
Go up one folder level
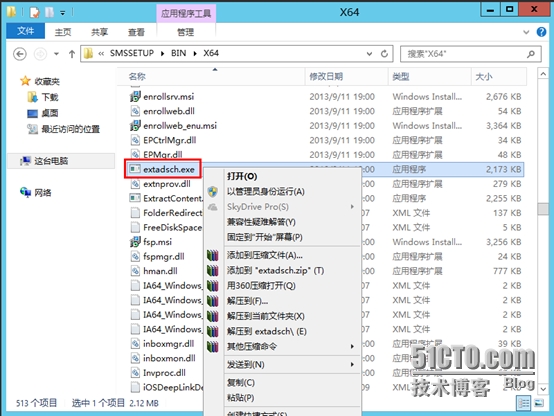click(x=72, y=54)
